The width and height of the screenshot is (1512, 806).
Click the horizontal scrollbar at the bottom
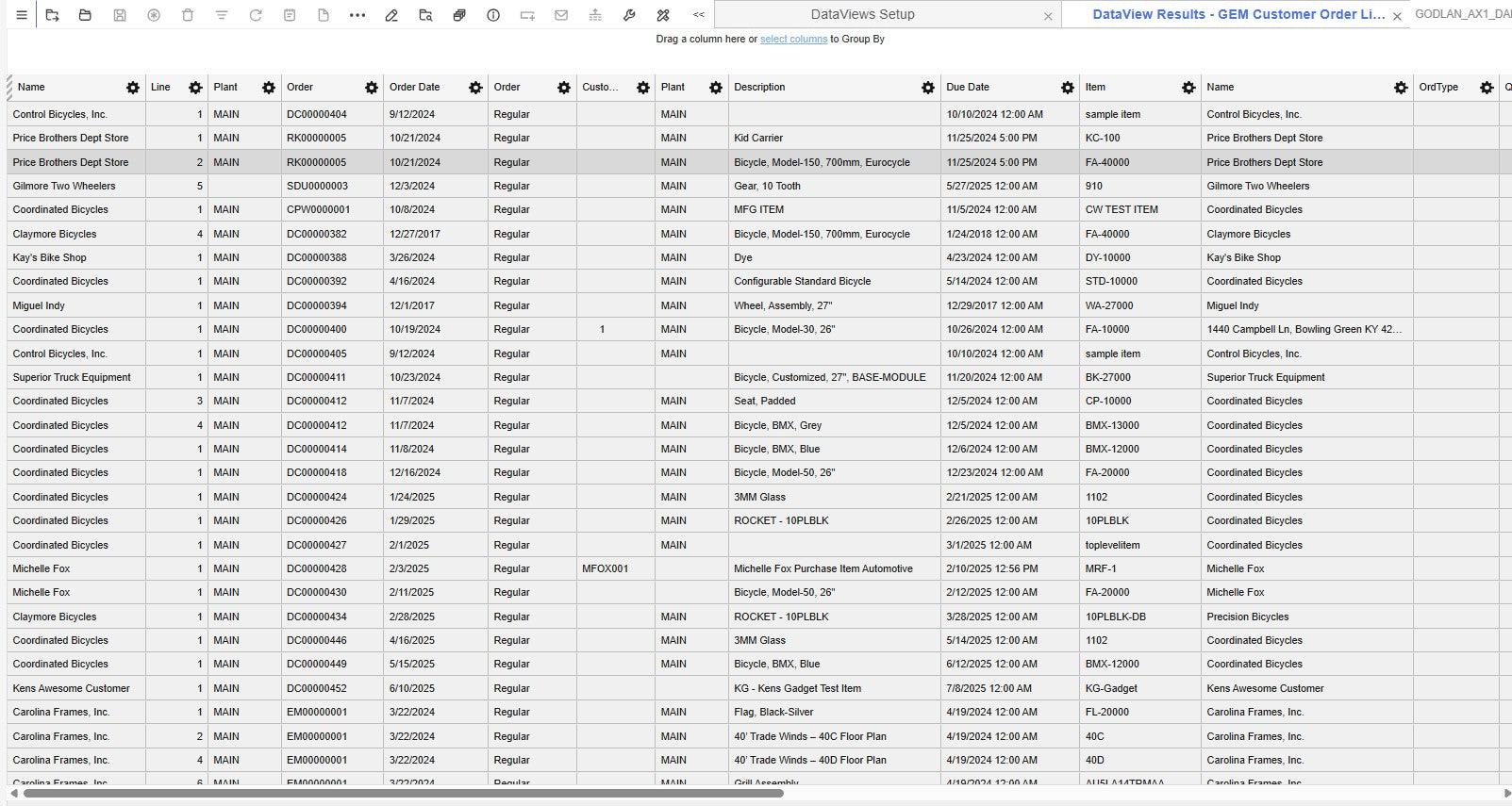[x=404, y=794]
